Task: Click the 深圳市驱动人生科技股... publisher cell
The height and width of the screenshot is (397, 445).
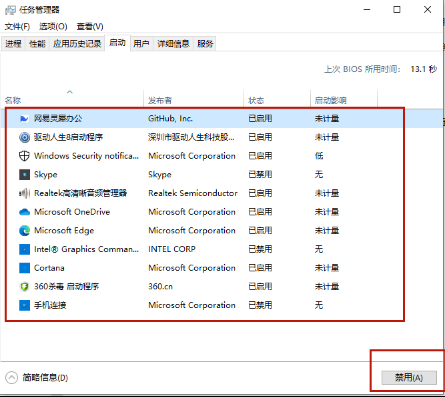Action: 191,137
